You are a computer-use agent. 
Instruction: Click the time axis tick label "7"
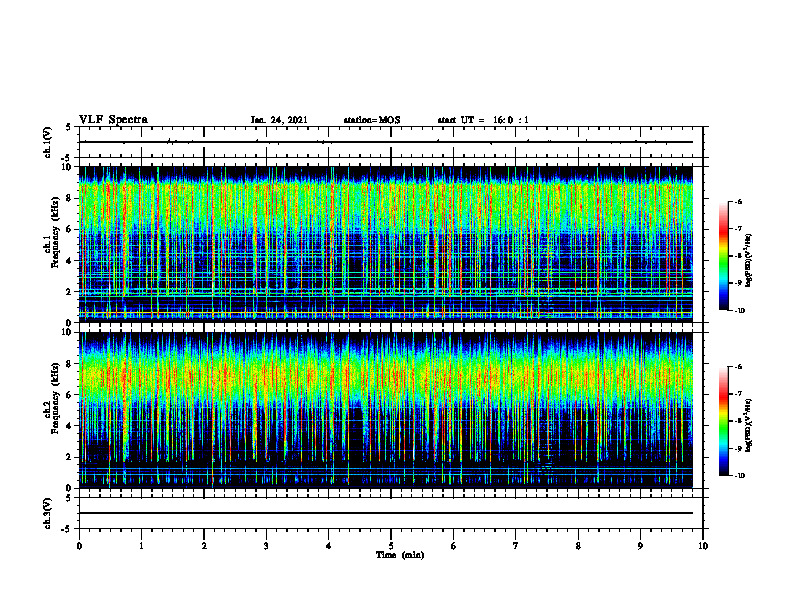point(516,546)
